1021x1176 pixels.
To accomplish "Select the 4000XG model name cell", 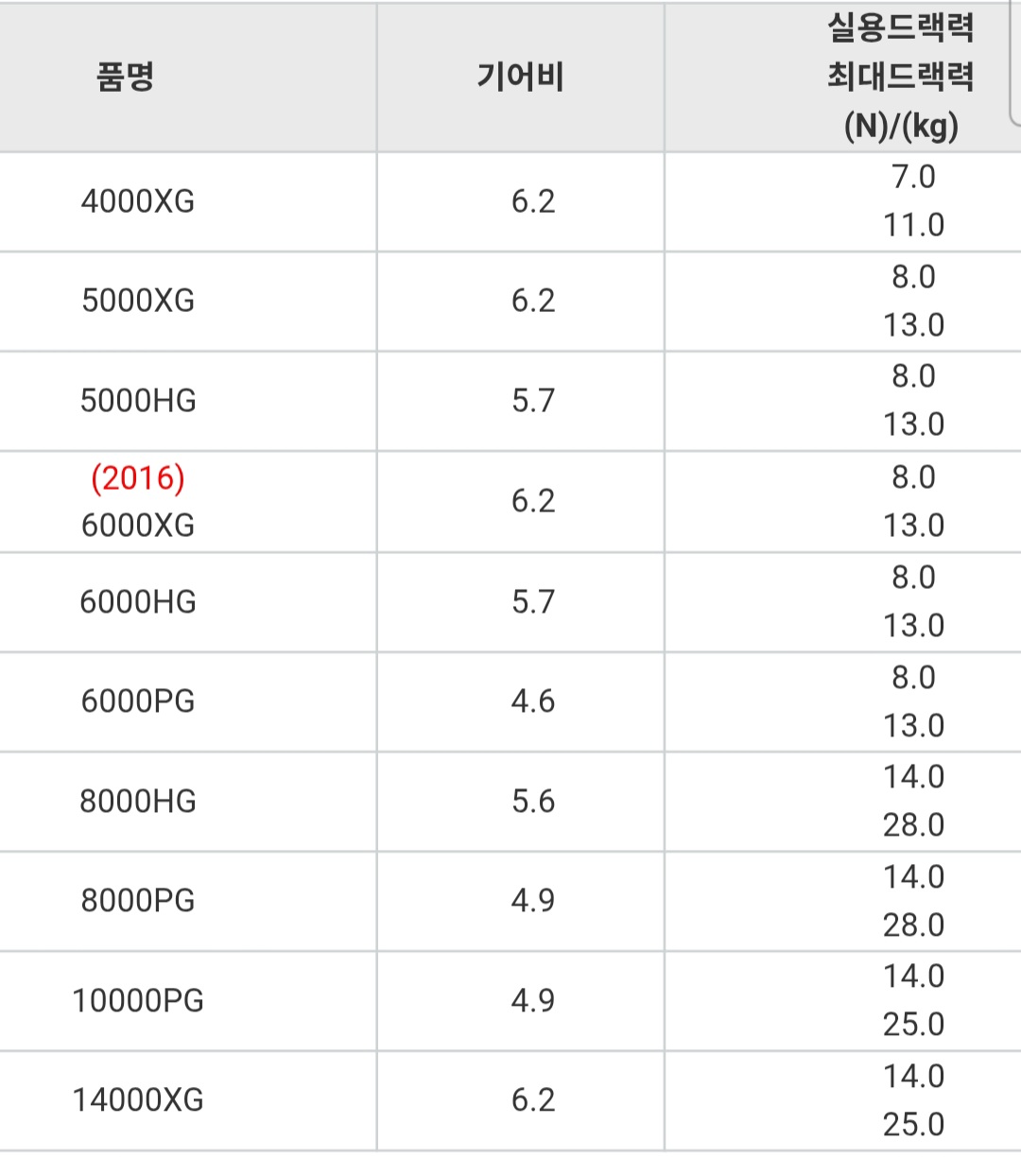I will (x=138, y=201).
